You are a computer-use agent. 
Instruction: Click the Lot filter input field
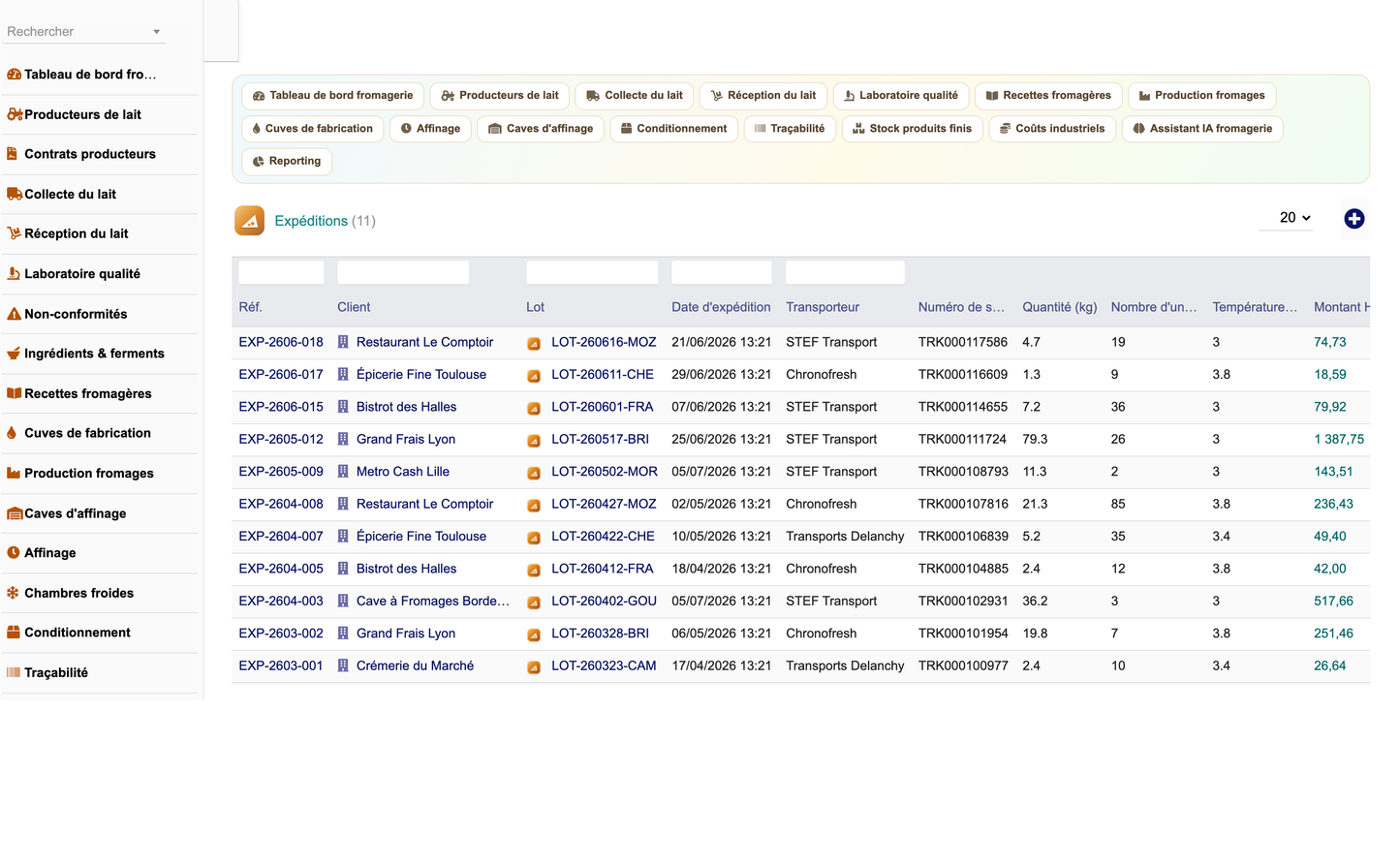[x=592, y=272]
